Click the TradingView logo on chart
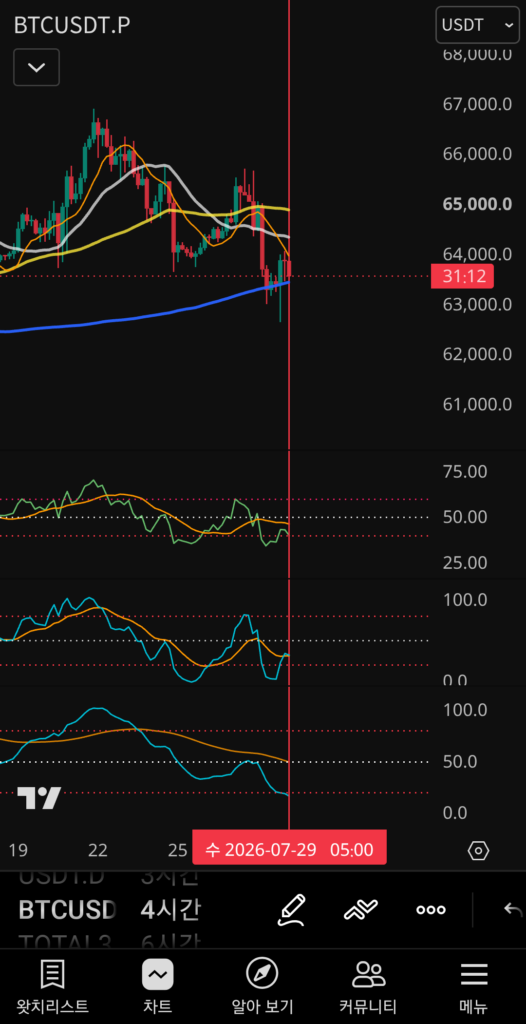Screen dimensions: 526x1024 point(39,798)
